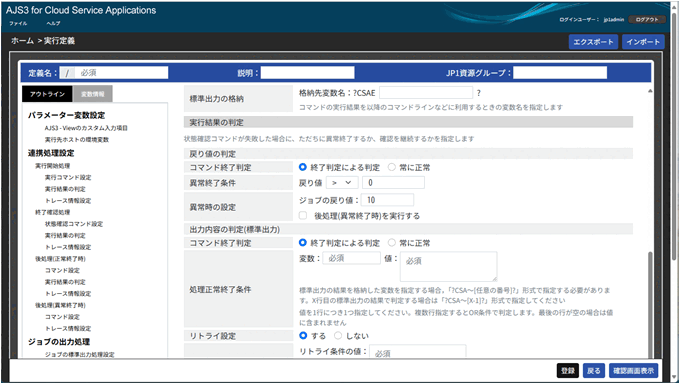The height and width of the screenshot is (384, 680).
Task: Select 終了確認処理 in the outline
Action: 52,212
